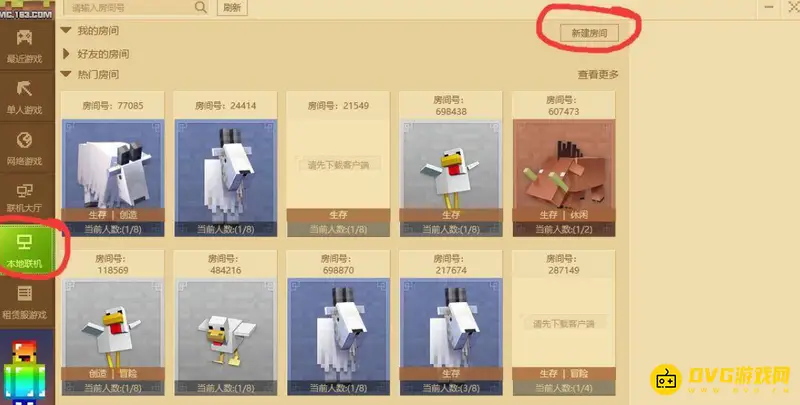Open room 607473 thumbnail

[564, 164]
